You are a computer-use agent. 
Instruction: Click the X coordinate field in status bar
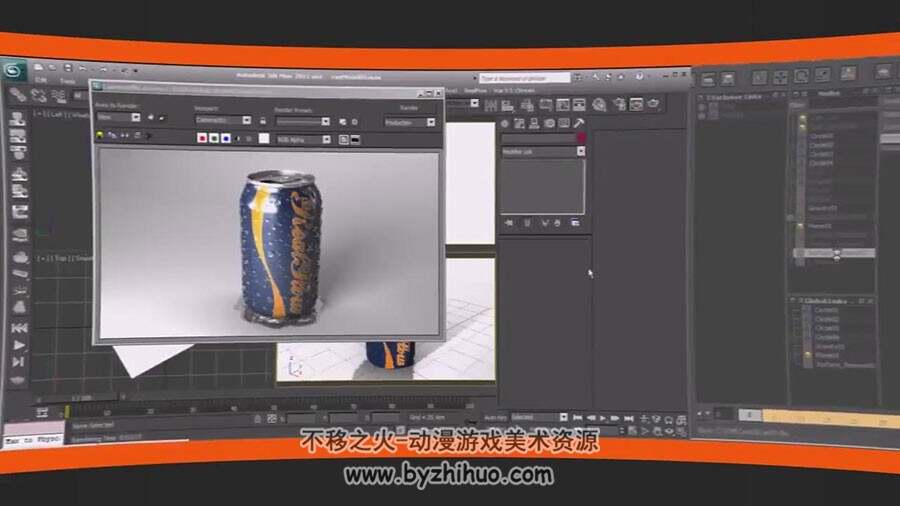[x=302, y=418]
